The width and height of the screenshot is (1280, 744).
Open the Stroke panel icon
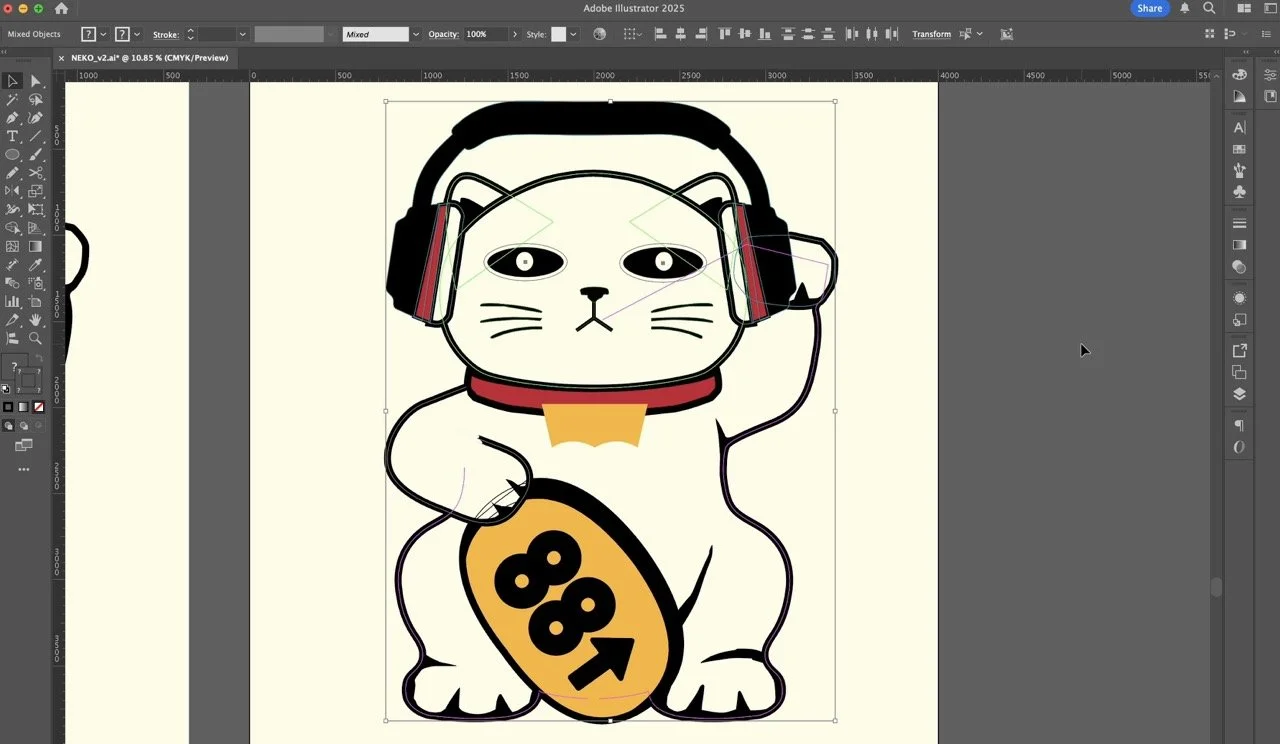click(x=1239, y=223)
